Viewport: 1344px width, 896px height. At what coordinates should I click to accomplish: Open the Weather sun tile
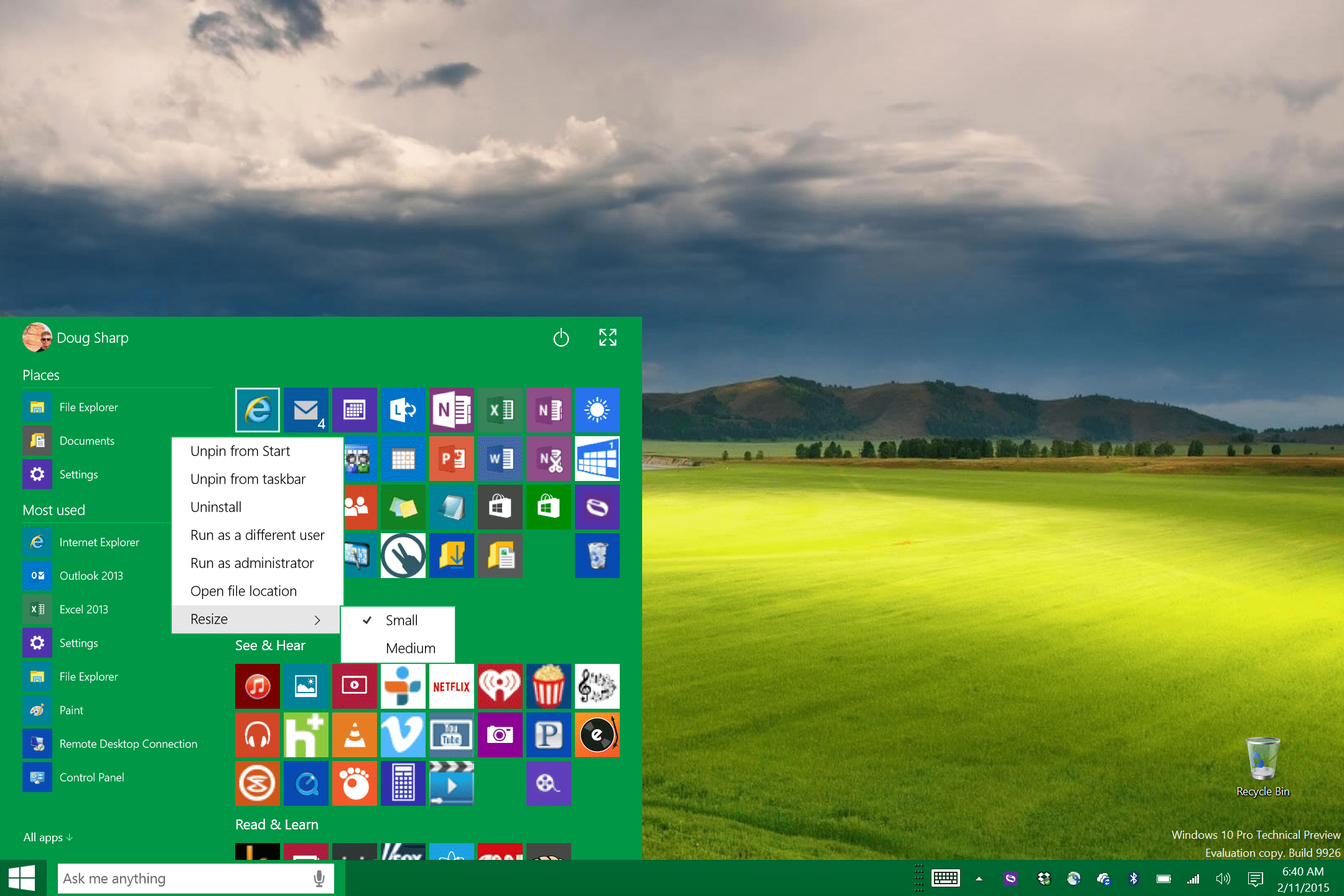click(x=597, y=410)
